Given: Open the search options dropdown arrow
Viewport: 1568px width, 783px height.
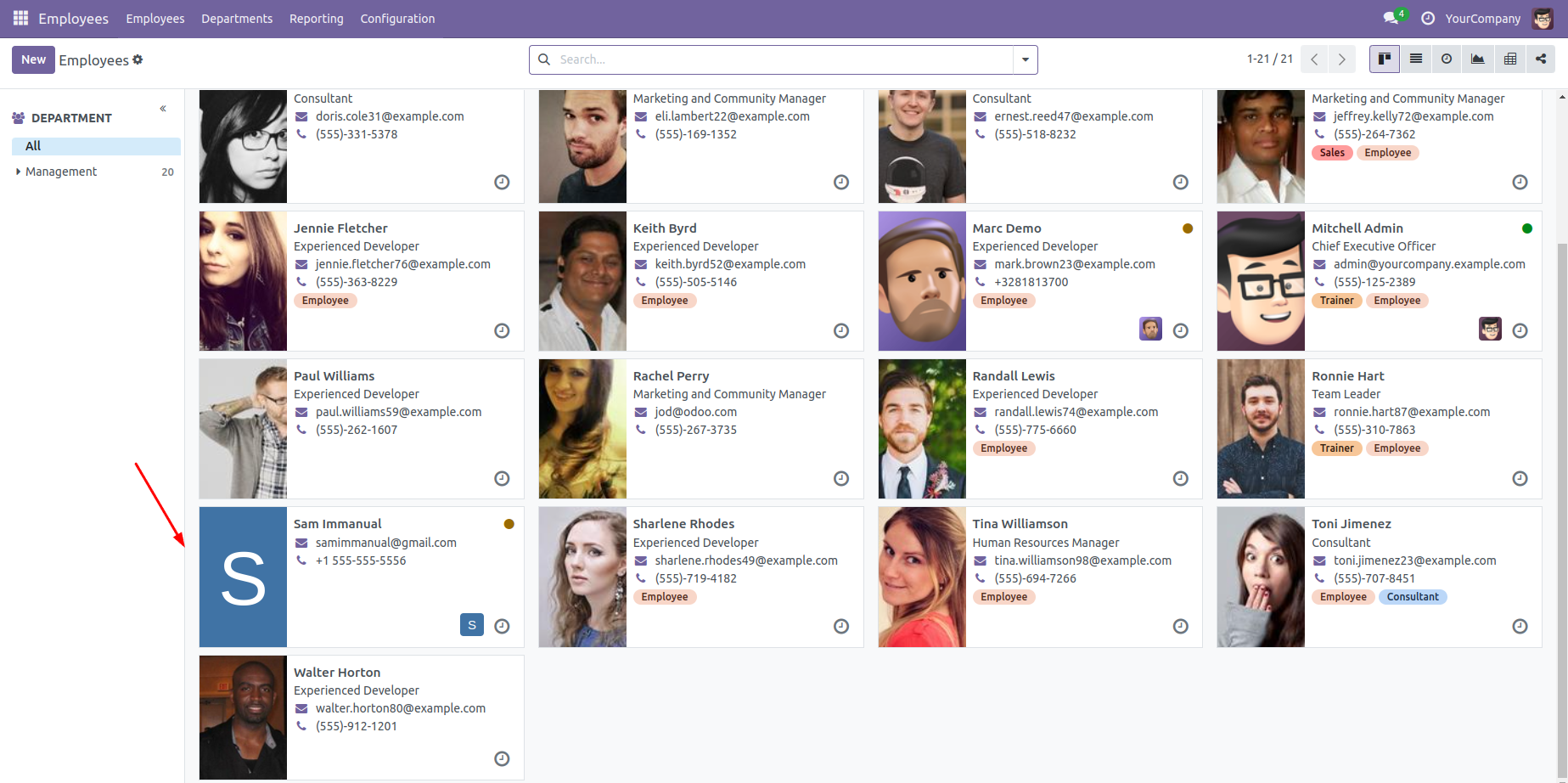Looking at the screenshot, I should tap(1025, 59).
